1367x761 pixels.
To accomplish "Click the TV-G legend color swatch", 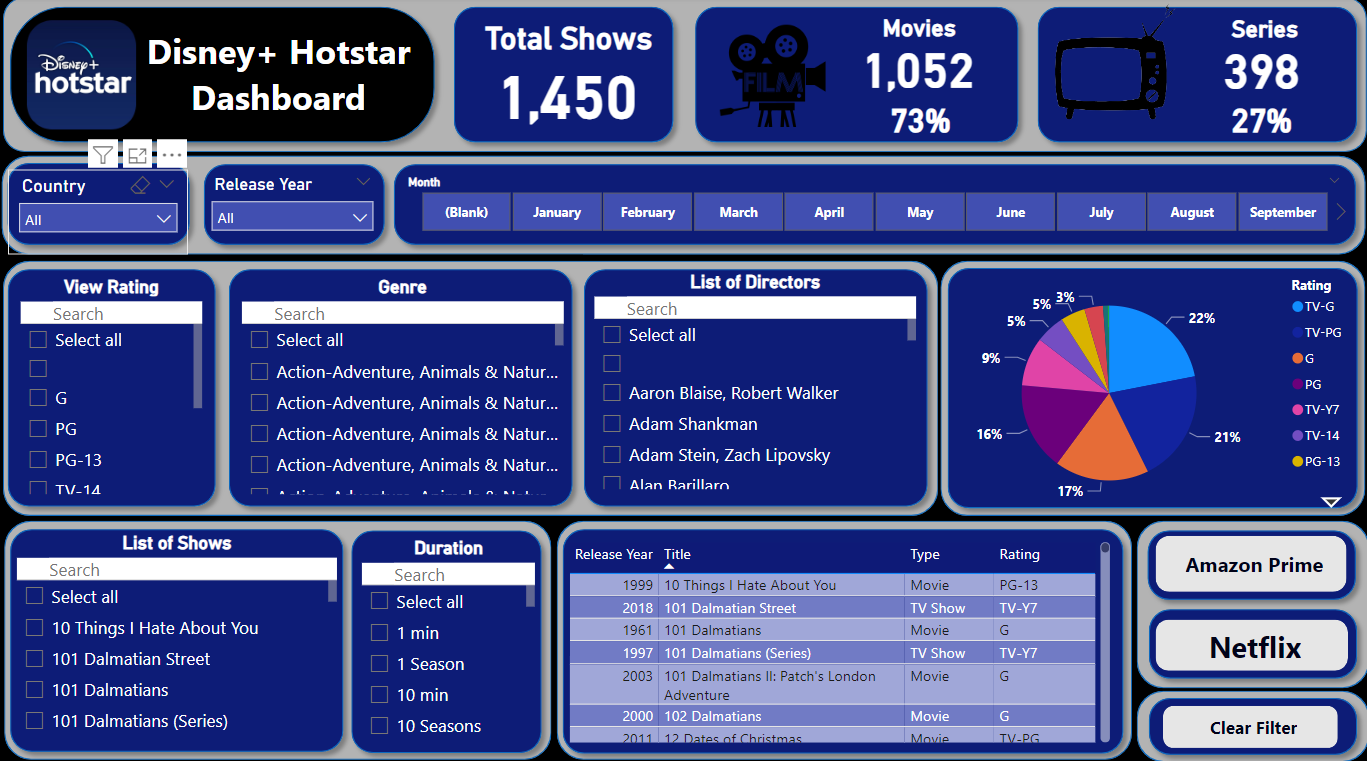I will [x=1298, y=307].
